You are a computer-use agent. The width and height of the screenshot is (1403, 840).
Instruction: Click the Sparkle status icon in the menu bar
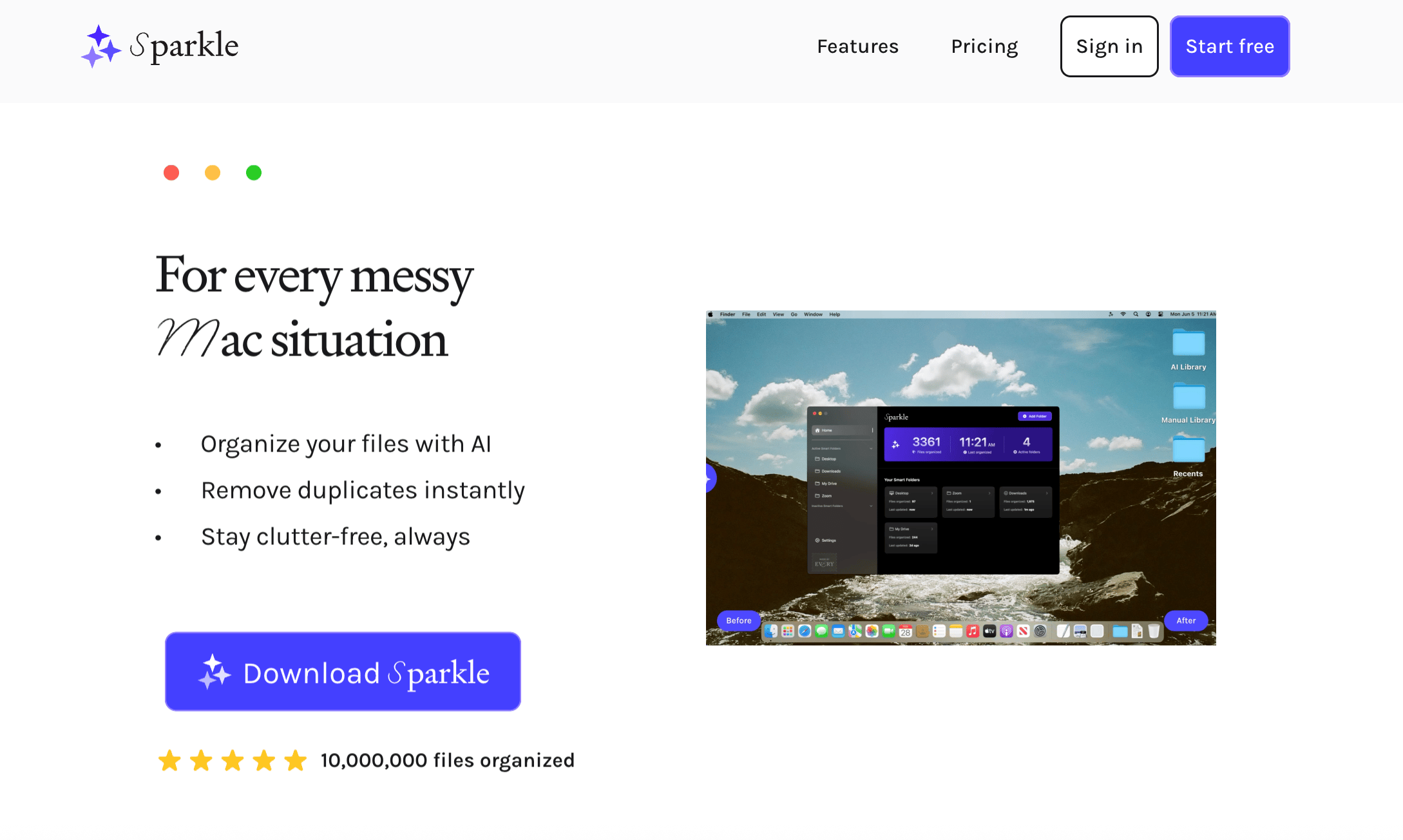(x=1111, y=314)
